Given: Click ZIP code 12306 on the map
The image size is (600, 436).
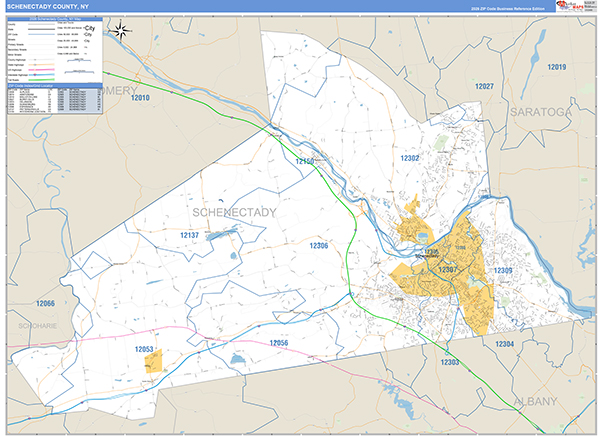Looking at the screenshot, I should pyautogui.click(x=318, y=245).
